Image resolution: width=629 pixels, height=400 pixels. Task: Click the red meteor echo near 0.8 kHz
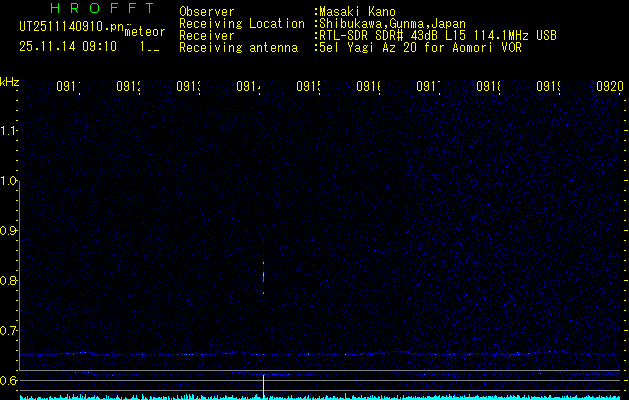point(264,278)
